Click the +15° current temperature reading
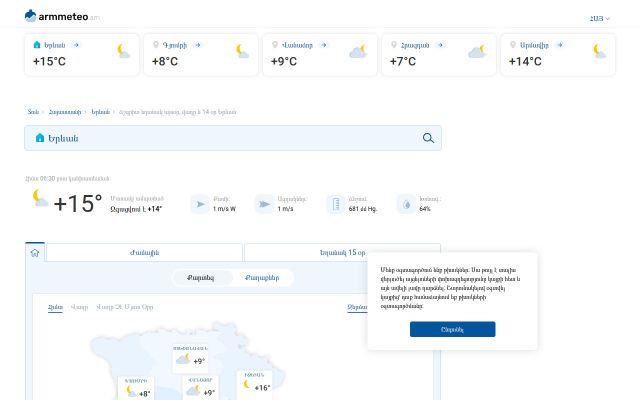Screen dimensions: 640x400 pos(78,203)
